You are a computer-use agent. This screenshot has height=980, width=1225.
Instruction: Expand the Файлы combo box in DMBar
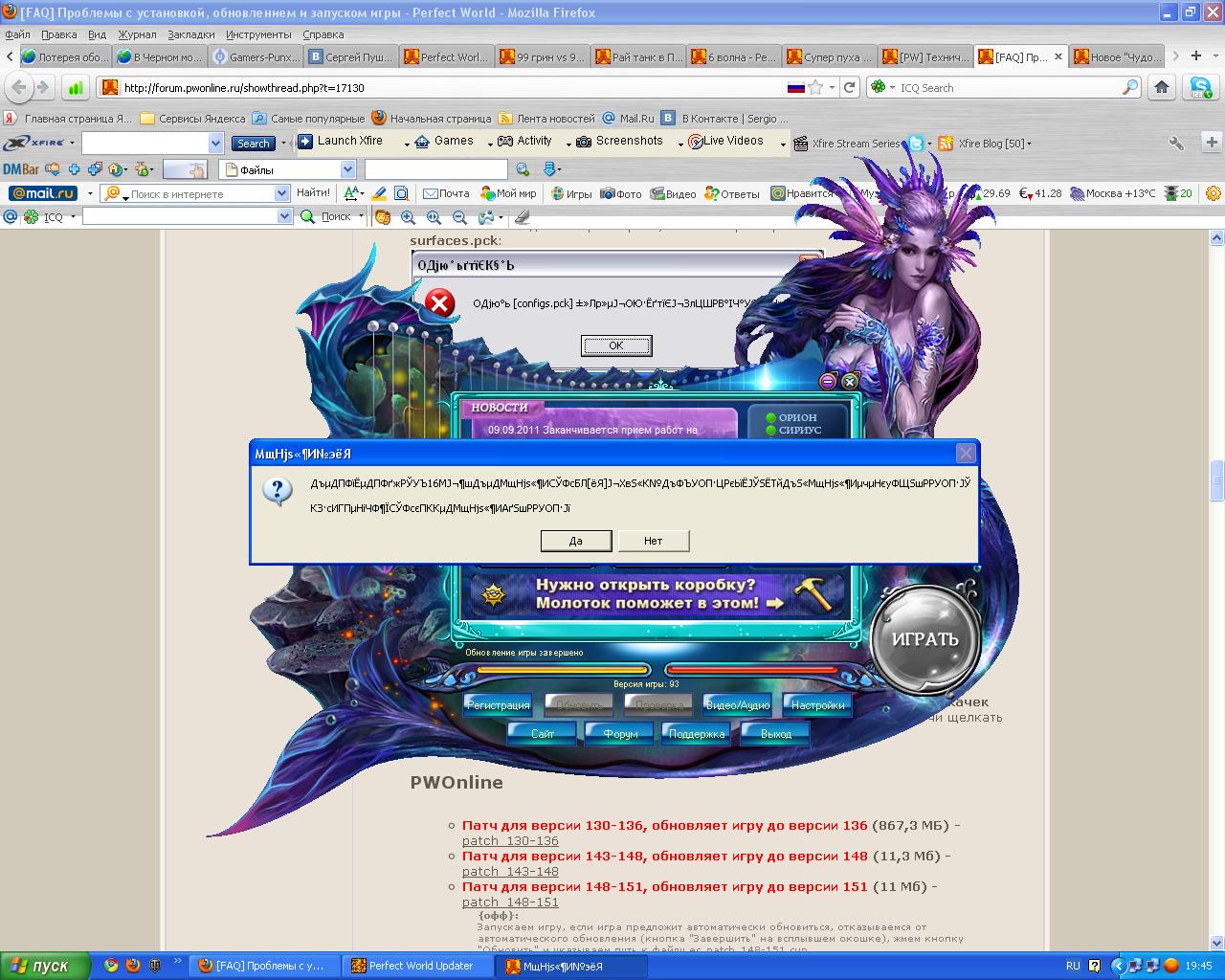click(x=347, y=169)
